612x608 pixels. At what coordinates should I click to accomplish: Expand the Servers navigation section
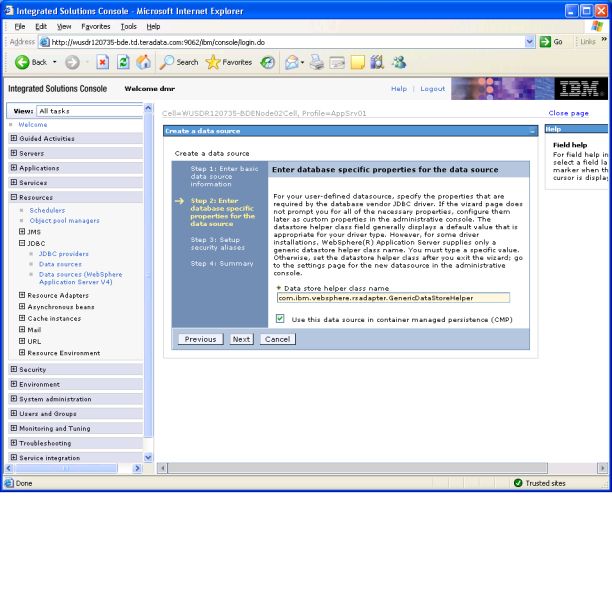click(14, 153)
